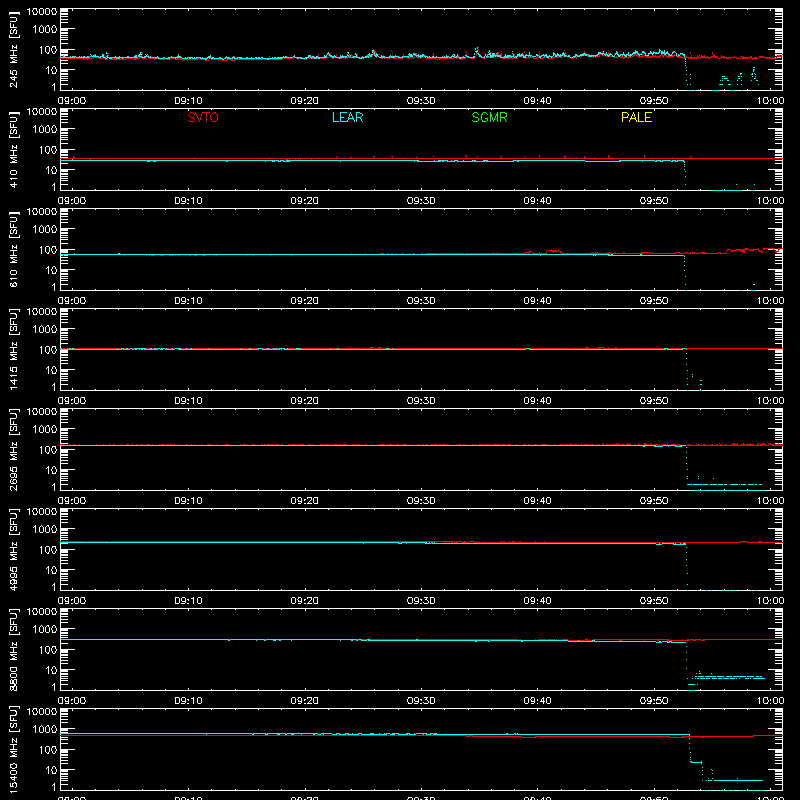The width and height of the screenshot is (800, 800).
Task: Select the 610 MHz [SFU] axis label
Action: click(14, 249)
